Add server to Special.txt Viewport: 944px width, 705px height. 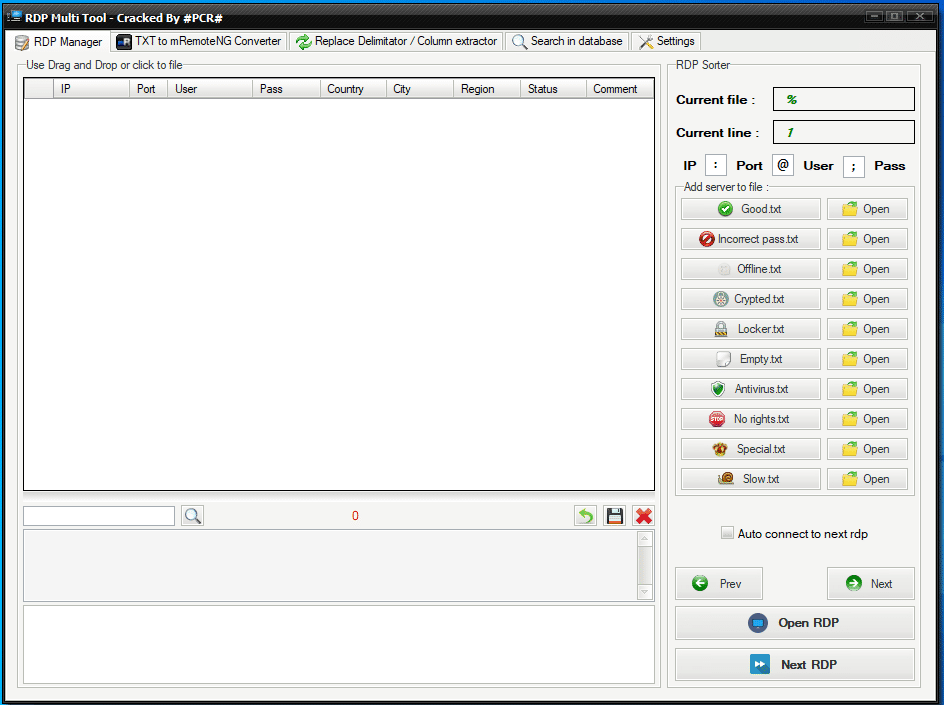point(750,449)
